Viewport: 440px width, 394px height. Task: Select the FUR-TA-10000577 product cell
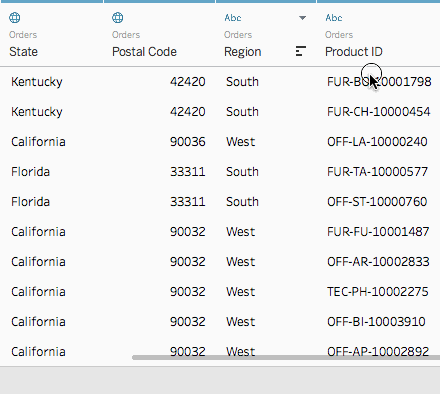click(x=377, y=172)
